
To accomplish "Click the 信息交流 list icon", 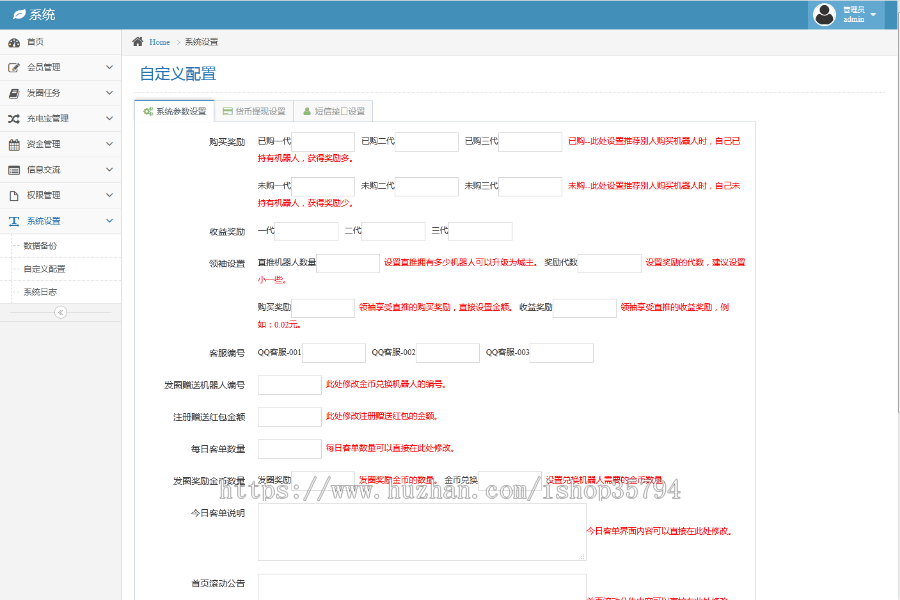I will click(x=14, y=170).
